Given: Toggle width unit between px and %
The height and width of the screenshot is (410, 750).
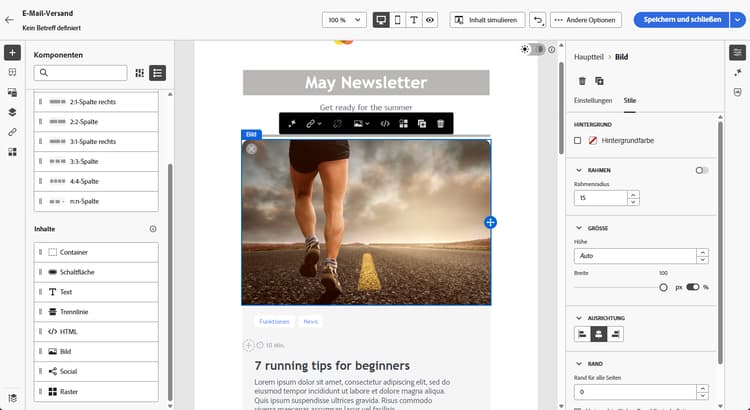Looking at the screenshot, I should point(693,287).
